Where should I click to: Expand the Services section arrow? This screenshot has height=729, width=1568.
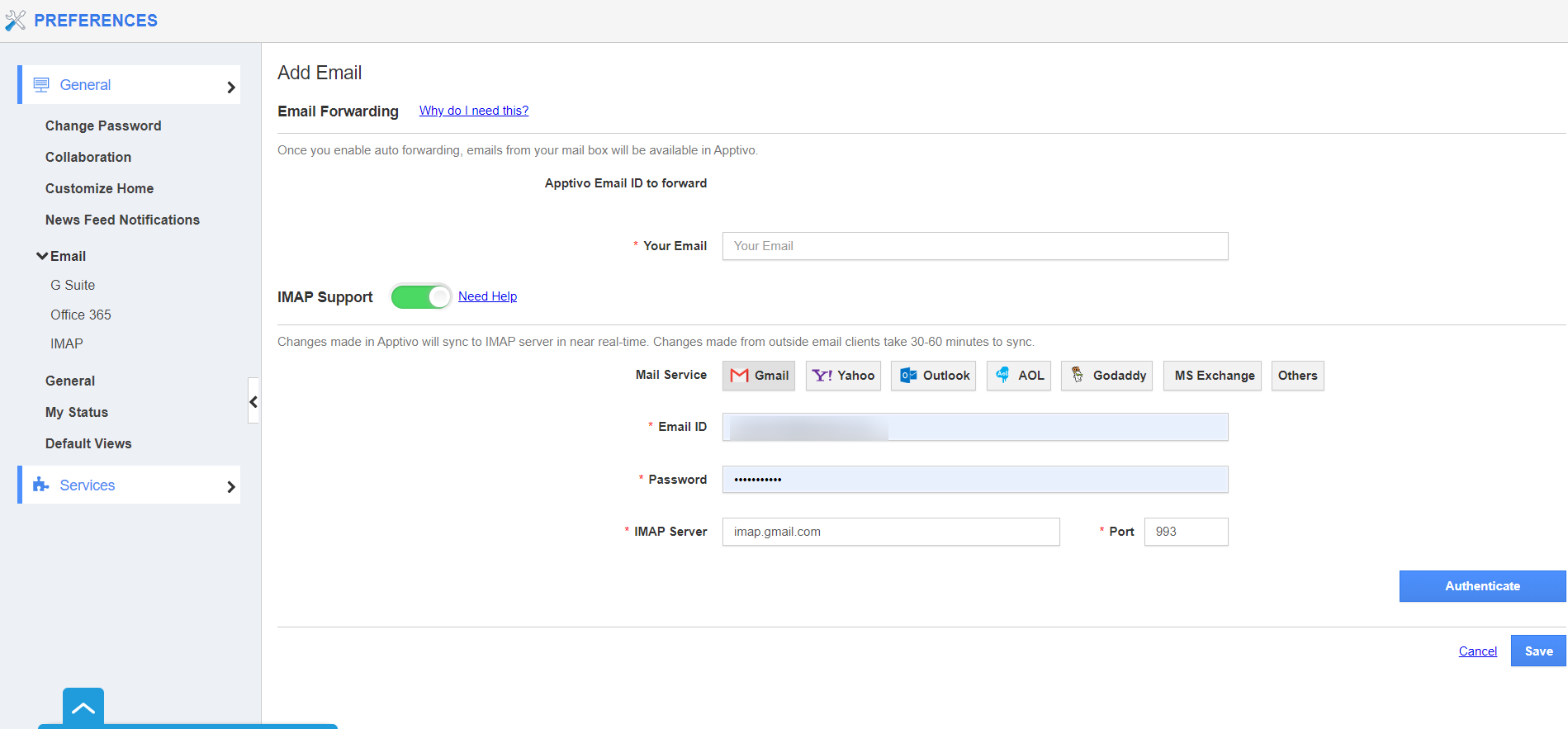coord(231,487)
